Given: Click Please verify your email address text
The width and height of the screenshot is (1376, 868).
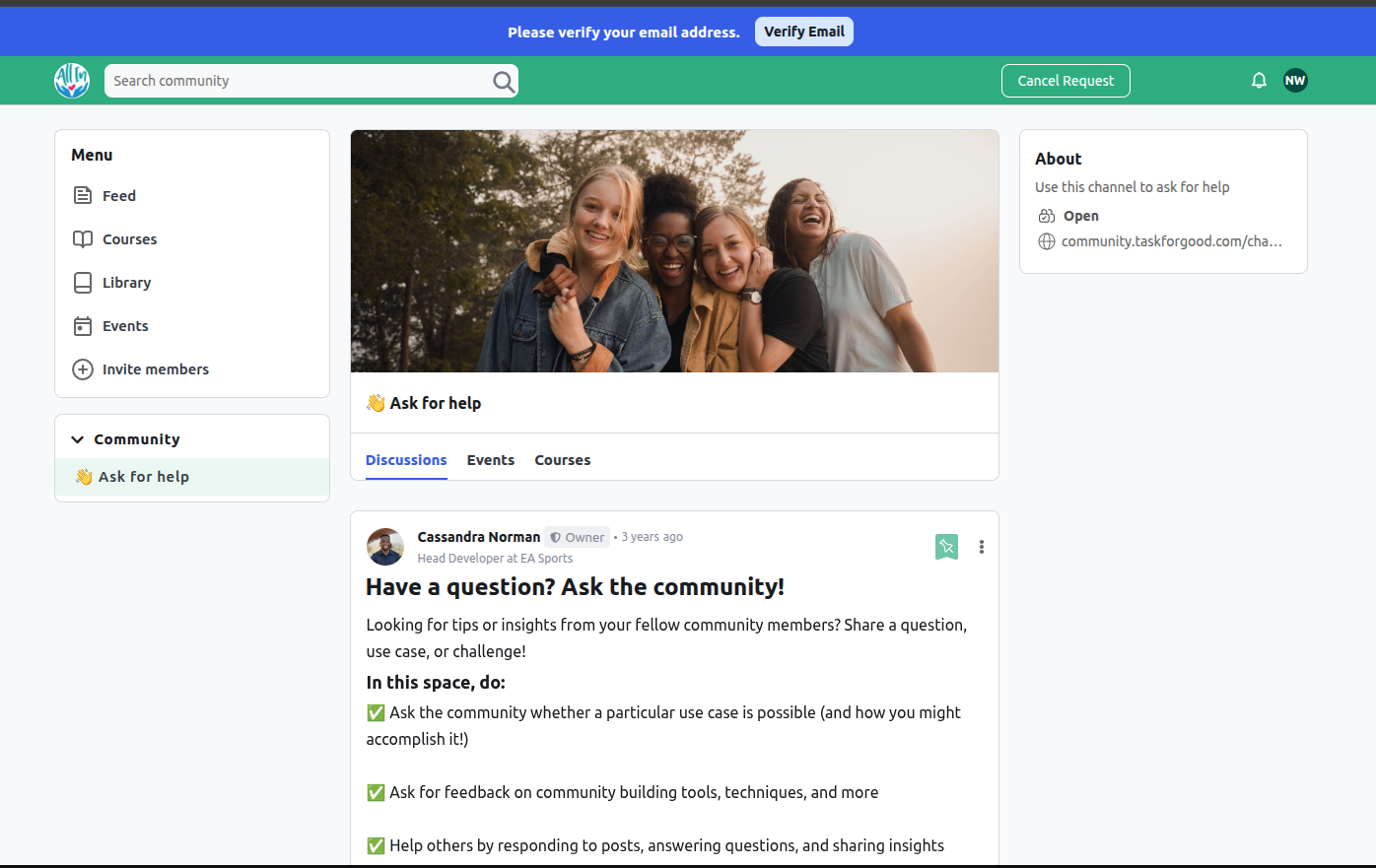Looking at the screenshot, I should click(624, 33).
